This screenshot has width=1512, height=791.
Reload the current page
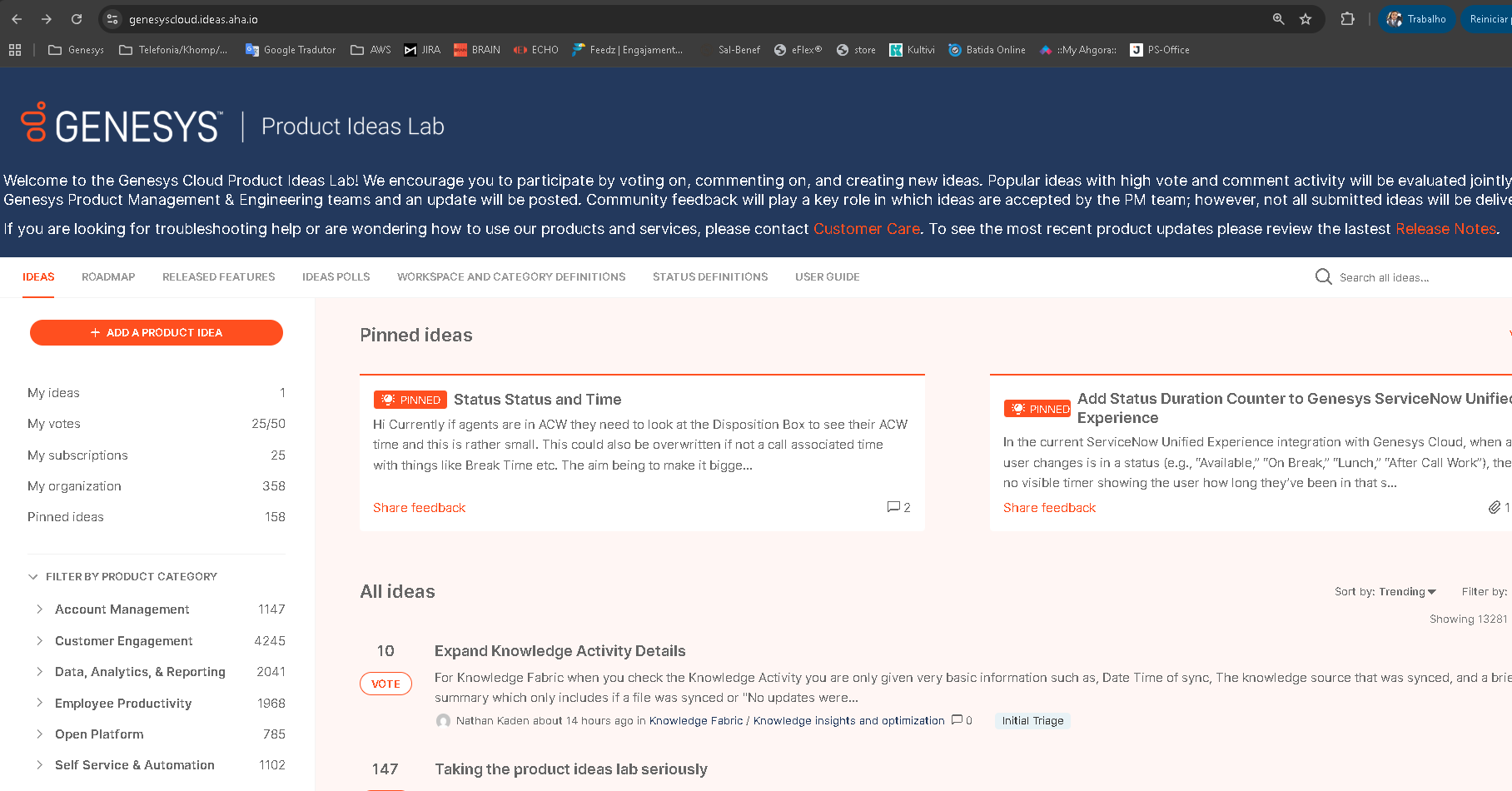tap(77, 19)
